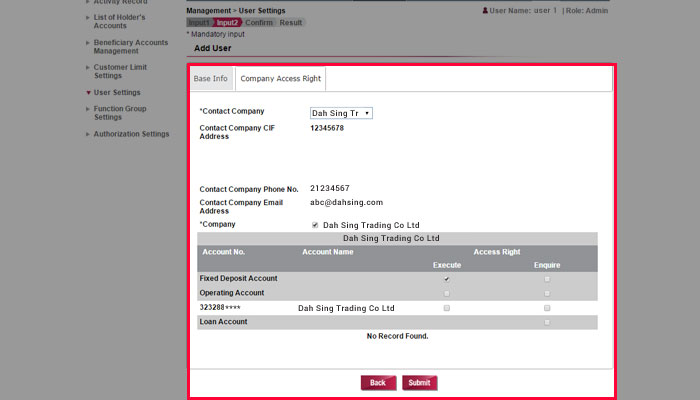The width and height of the screenshot is (700, 400).
Task: Click the Submit button
Action: [419, 383]
